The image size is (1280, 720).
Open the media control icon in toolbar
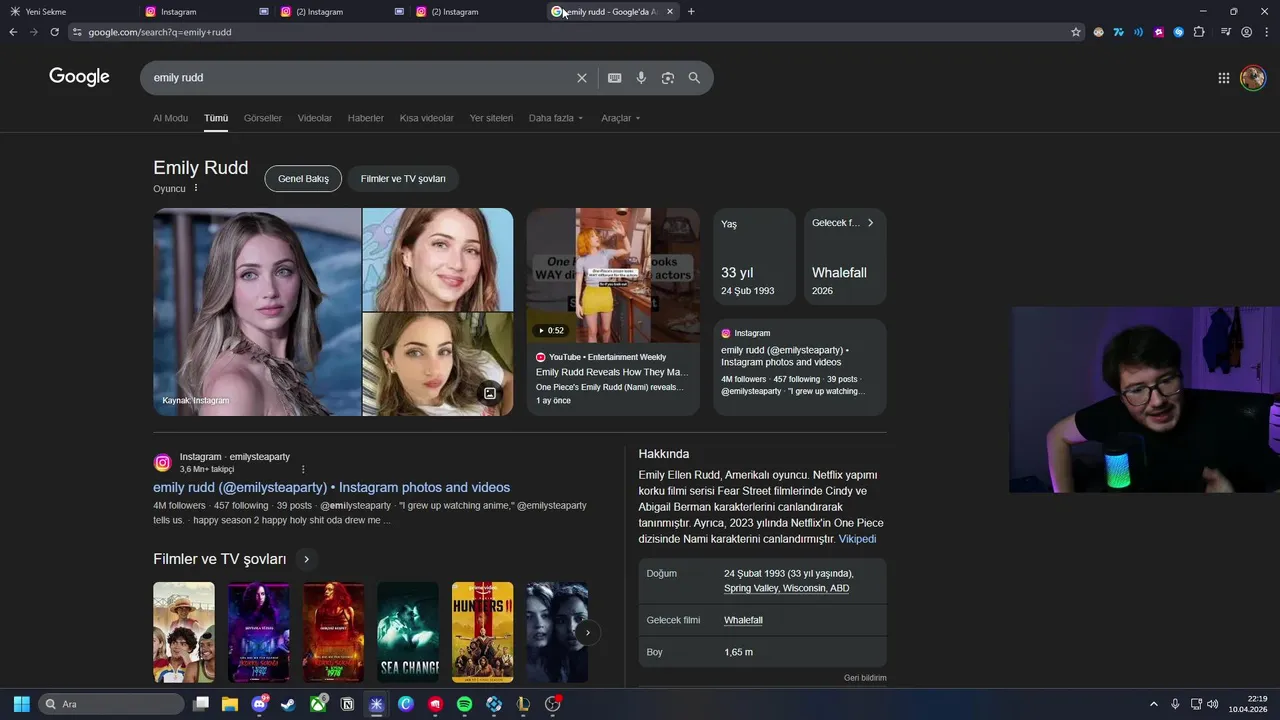point(1226,32)
